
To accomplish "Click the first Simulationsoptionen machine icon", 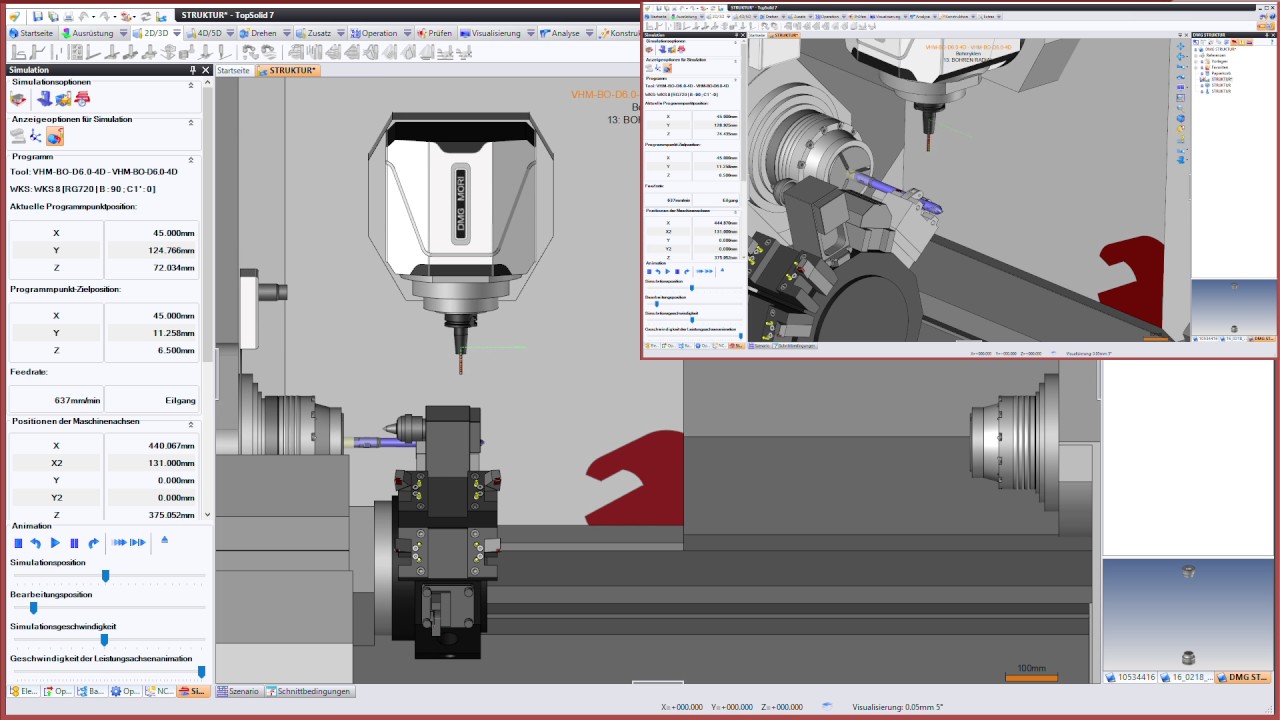I will [18, 99].
